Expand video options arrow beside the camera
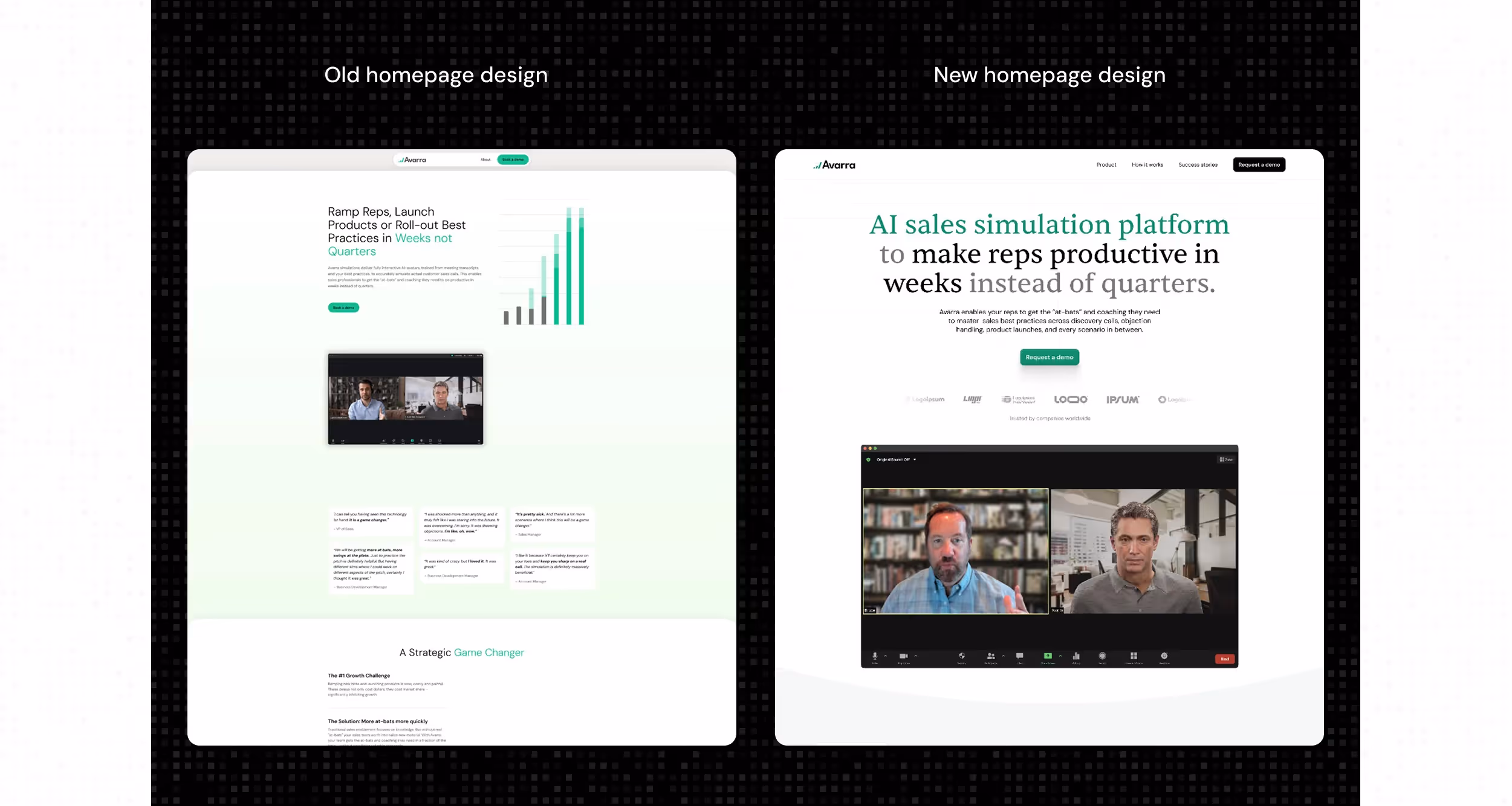The width and height of the screenshot is (1512, 806). pyautogui.click(x=916, y=656)
